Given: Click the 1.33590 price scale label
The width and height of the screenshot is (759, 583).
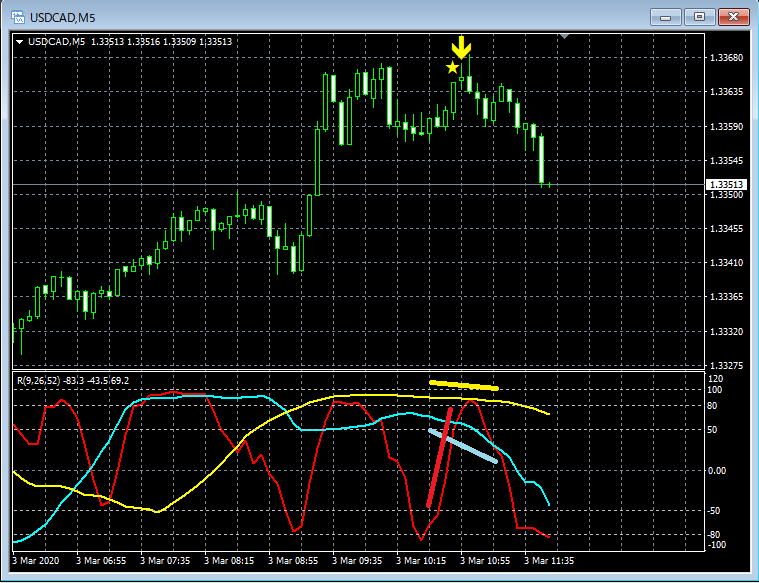Looking at the screenshot, I should (726, 126).
